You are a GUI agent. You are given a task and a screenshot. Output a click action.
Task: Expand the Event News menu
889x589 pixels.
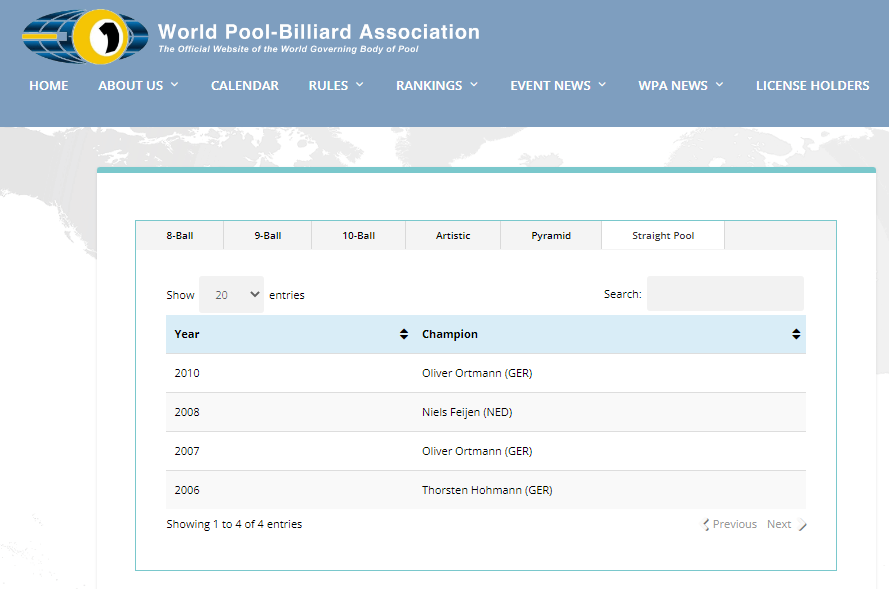(558, 86)
